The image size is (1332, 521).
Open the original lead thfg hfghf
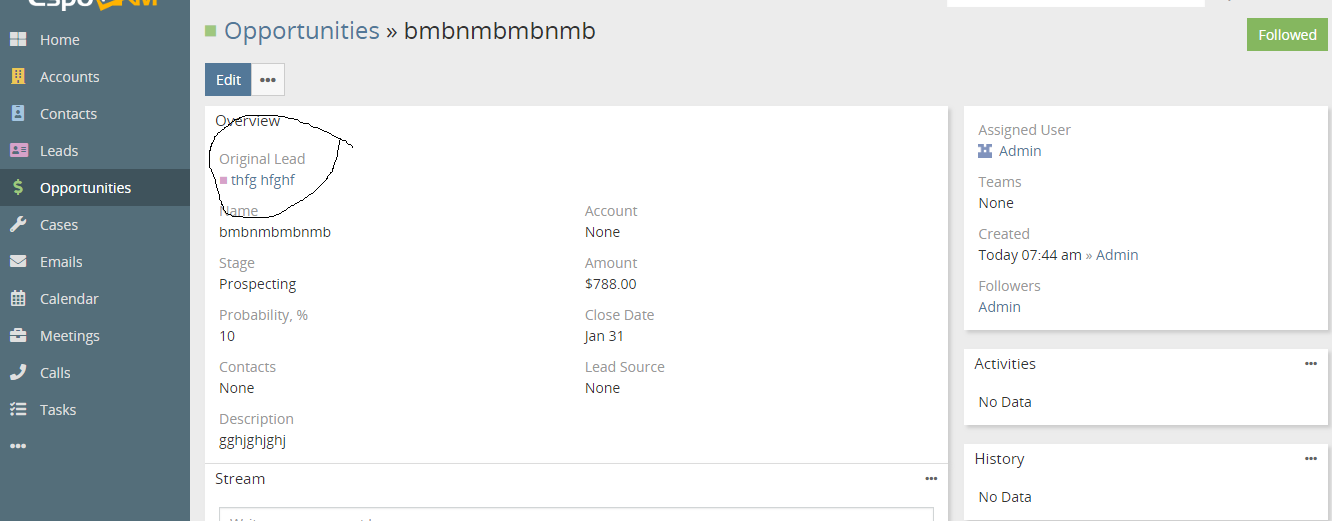point(262,180)
